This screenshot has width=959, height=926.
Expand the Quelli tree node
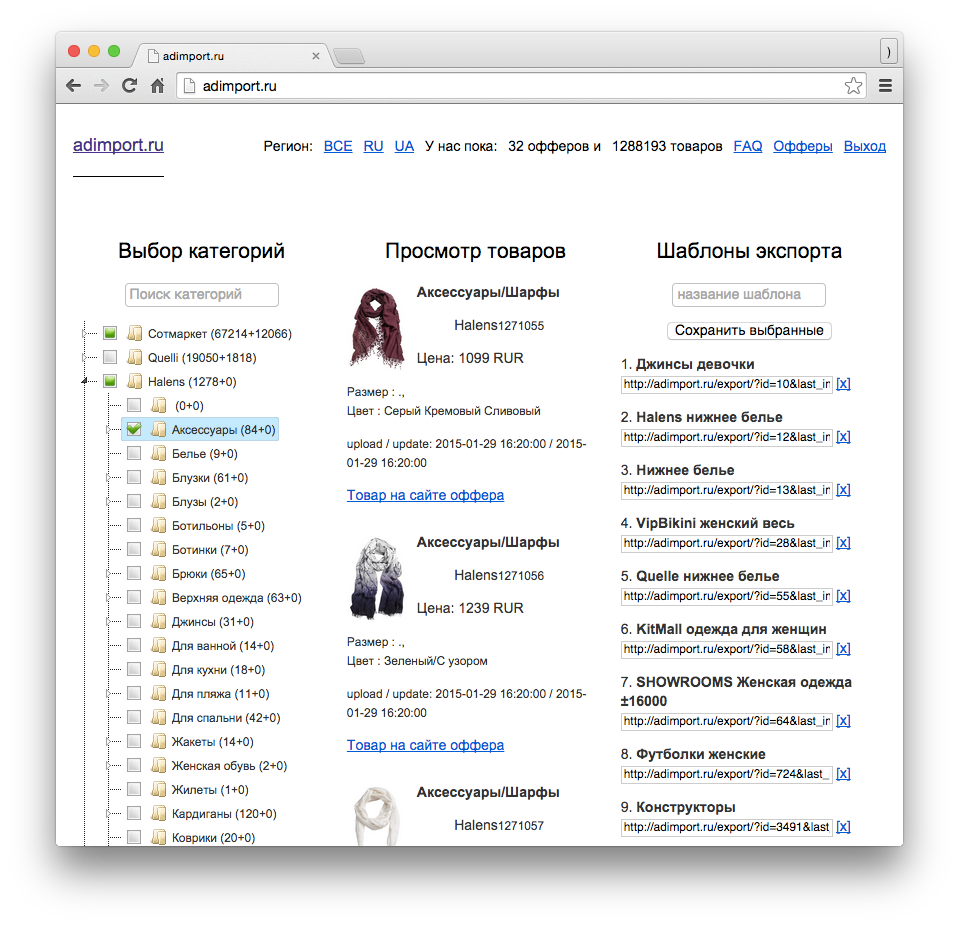(x=85, y=358)
